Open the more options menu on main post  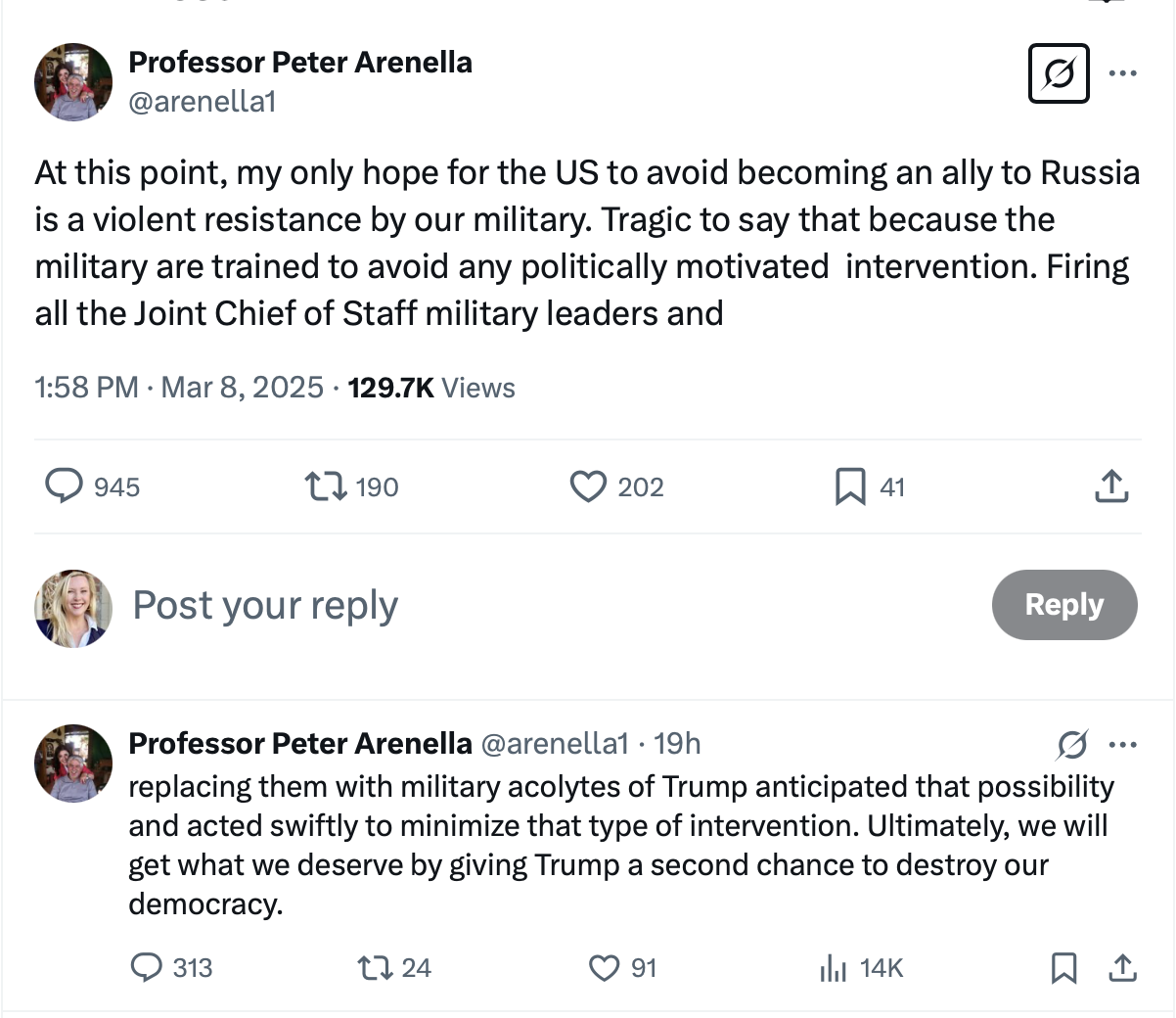coord(1122,73)
